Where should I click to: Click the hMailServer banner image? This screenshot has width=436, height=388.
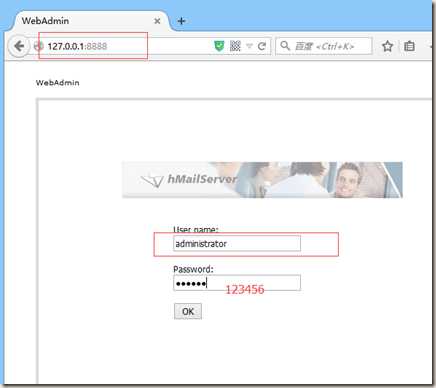[262, 180]
